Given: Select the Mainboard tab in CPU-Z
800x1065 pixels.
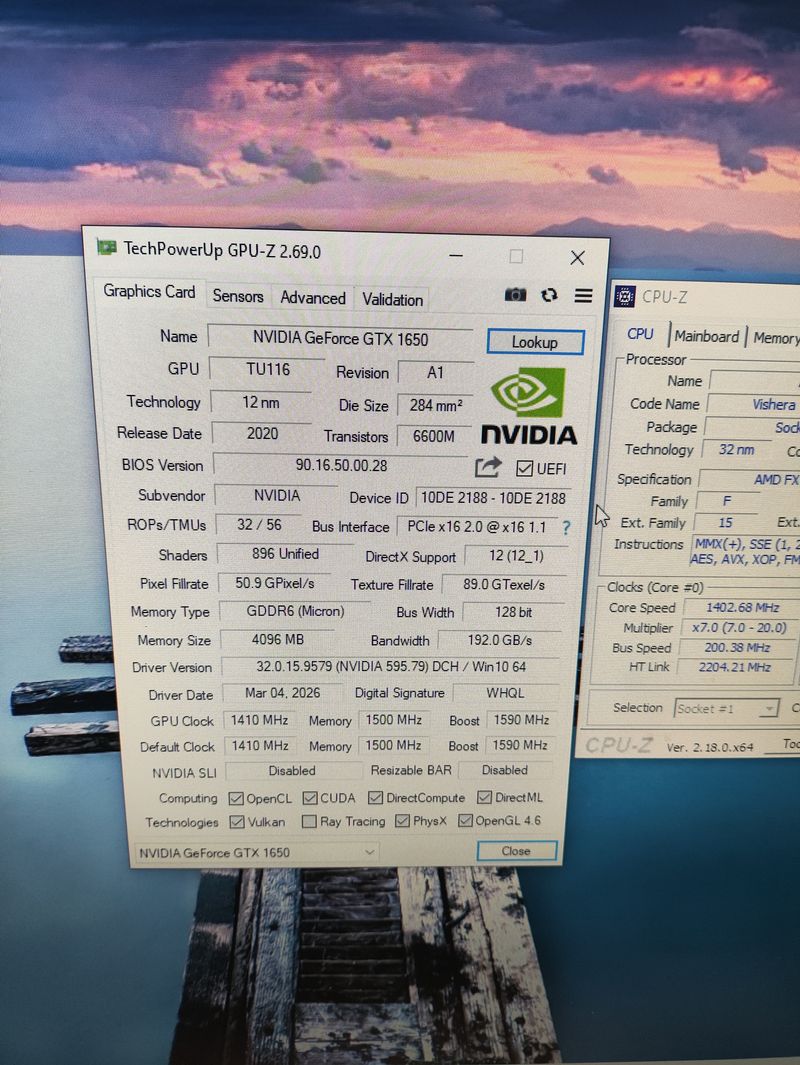Looking at the screenshot, I should tap(706, 336).
